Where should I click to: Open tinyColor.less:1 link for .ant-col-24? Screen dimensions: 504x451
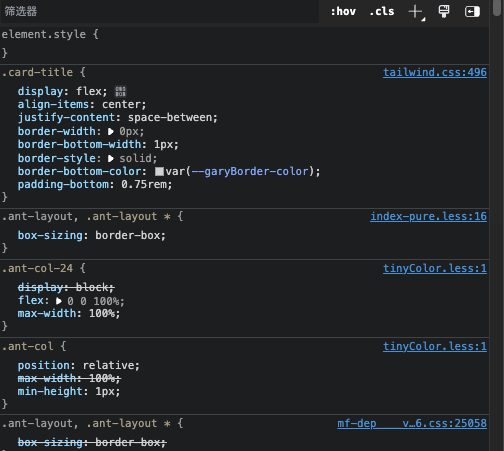435,268
